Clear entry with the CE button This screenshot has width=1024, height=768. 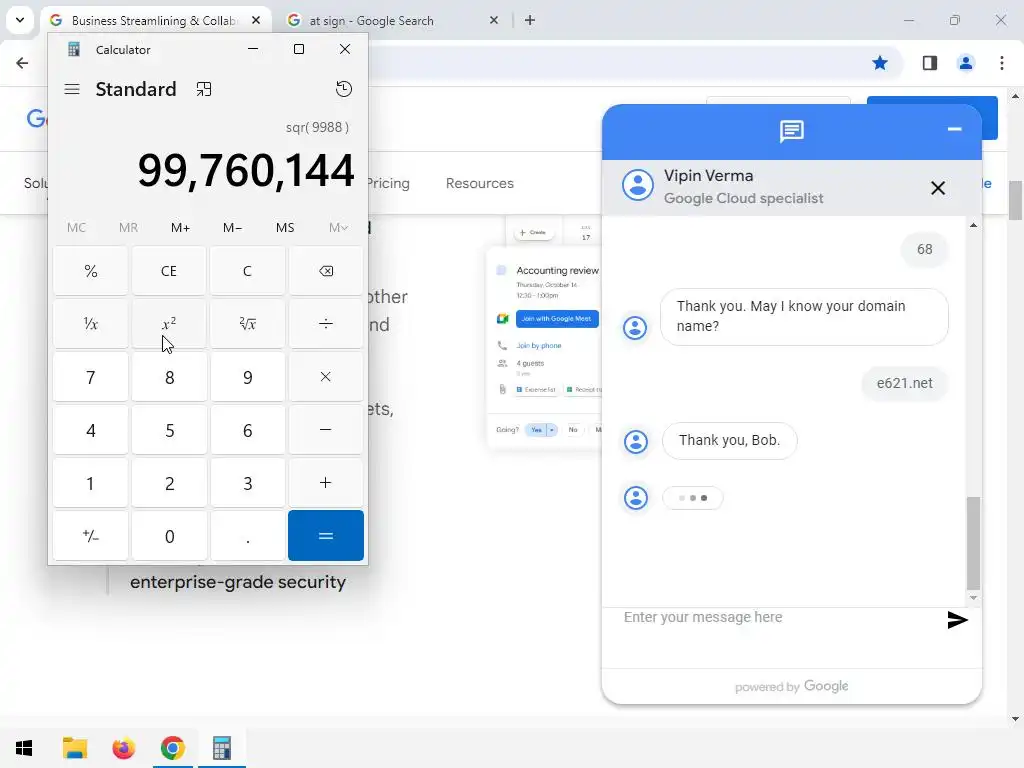pos(169,271)
